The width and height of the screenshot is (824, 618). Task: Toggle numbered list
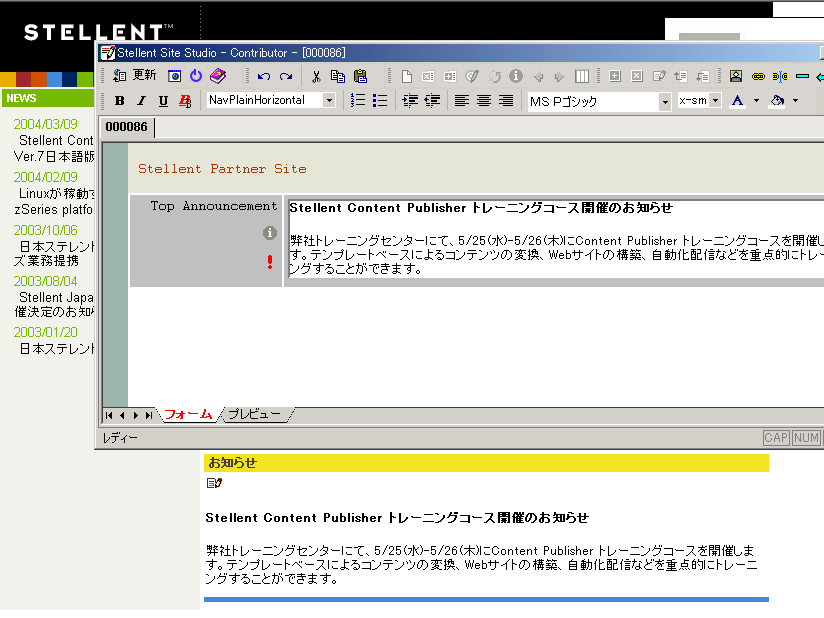pyautogui.click(x=358, y=100)
